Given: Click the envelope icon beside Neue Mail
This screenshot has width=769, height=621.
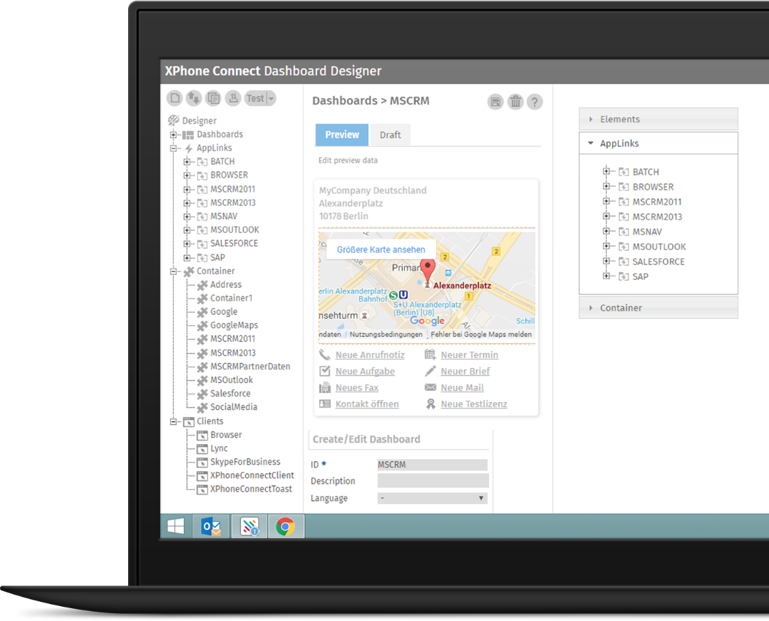Looking at the screenshot, I should 430,388.
